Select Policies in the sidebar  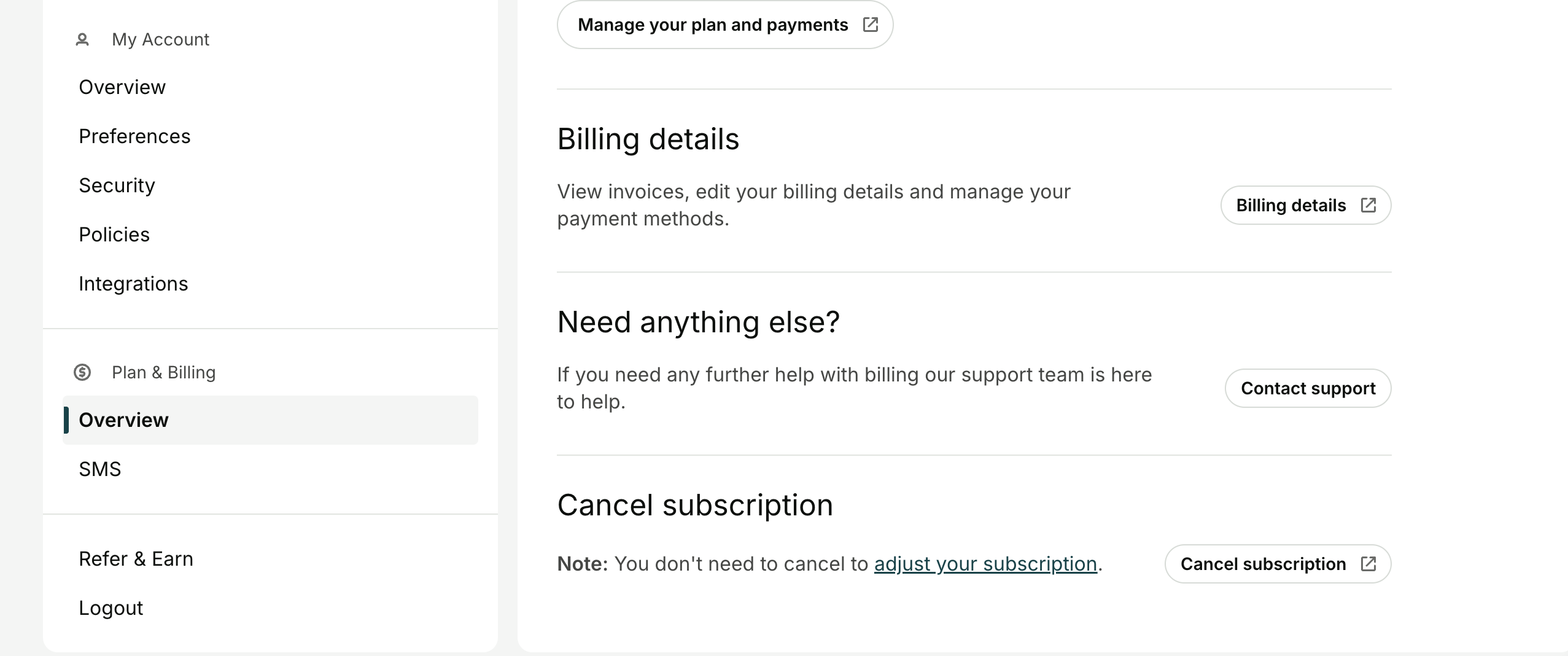pos(114,235)
